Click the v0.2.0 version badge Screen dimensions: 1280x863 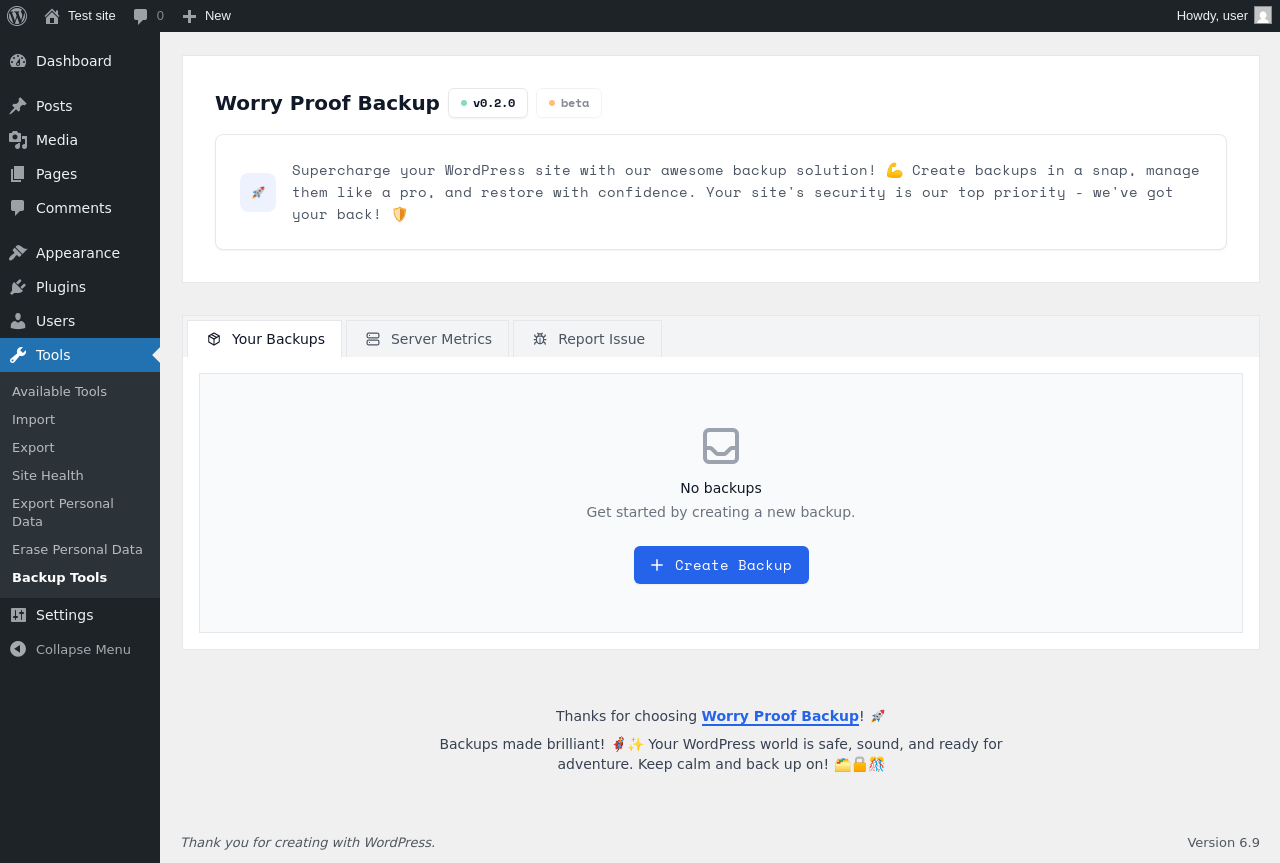click(x=488, y=103)
